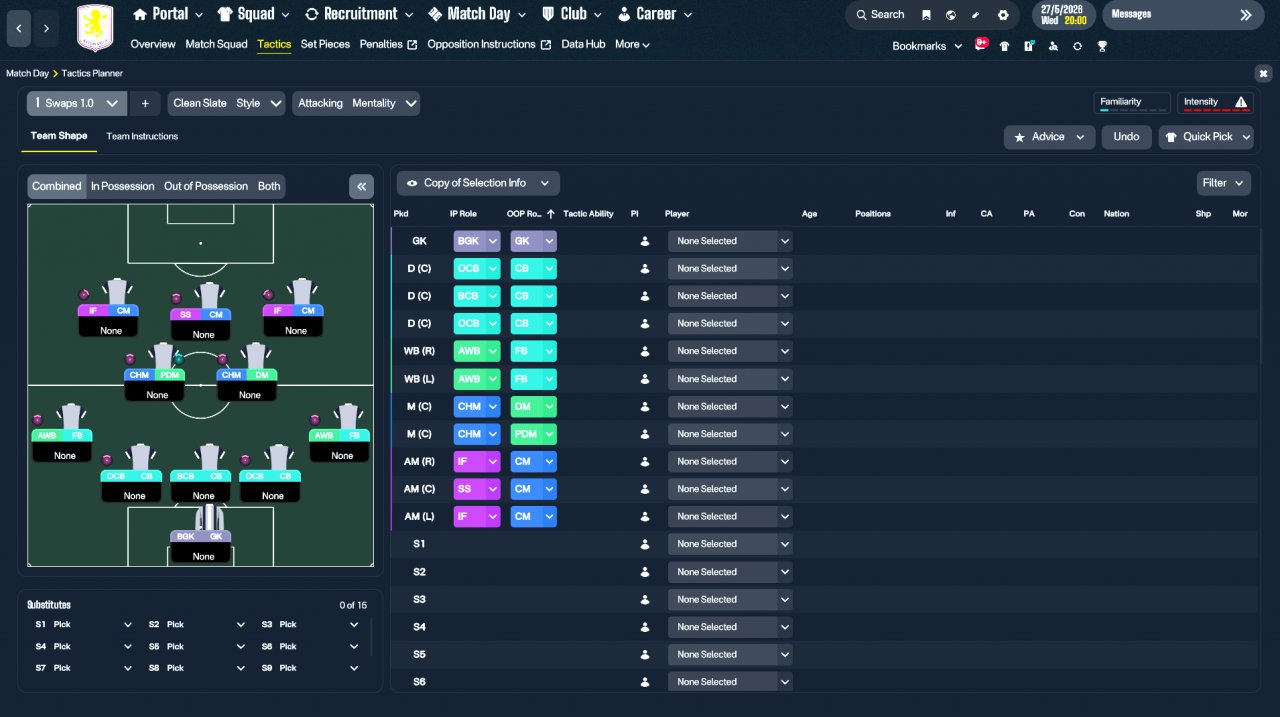Image resolution: width=1280 pixels, height=717 pixels.
Task: Expand Messages with the double chevron
Action: [x=1246, y=15]
